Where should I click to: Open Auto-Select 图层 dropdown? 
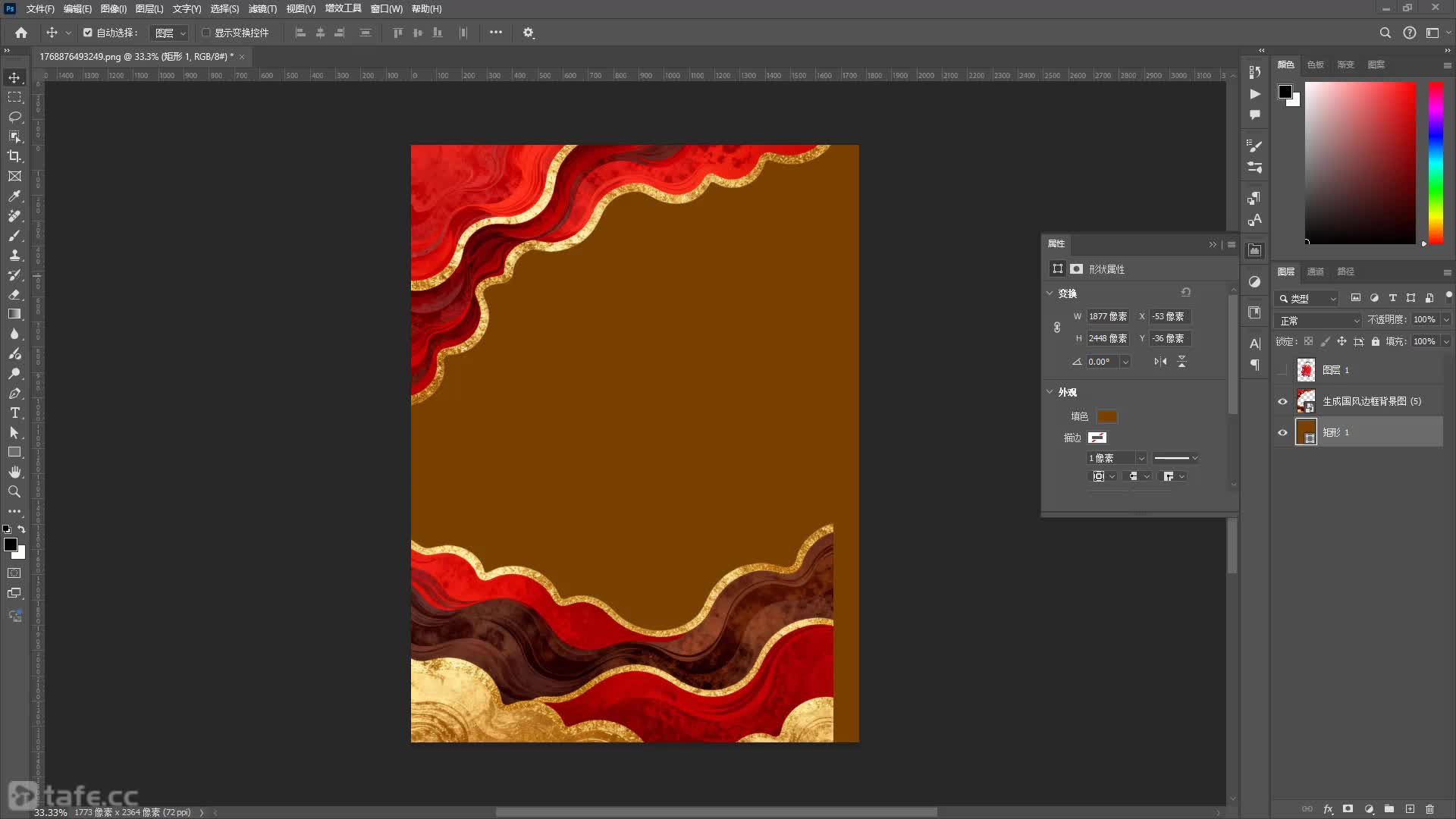pyautogui.click(x=168, y=33)
